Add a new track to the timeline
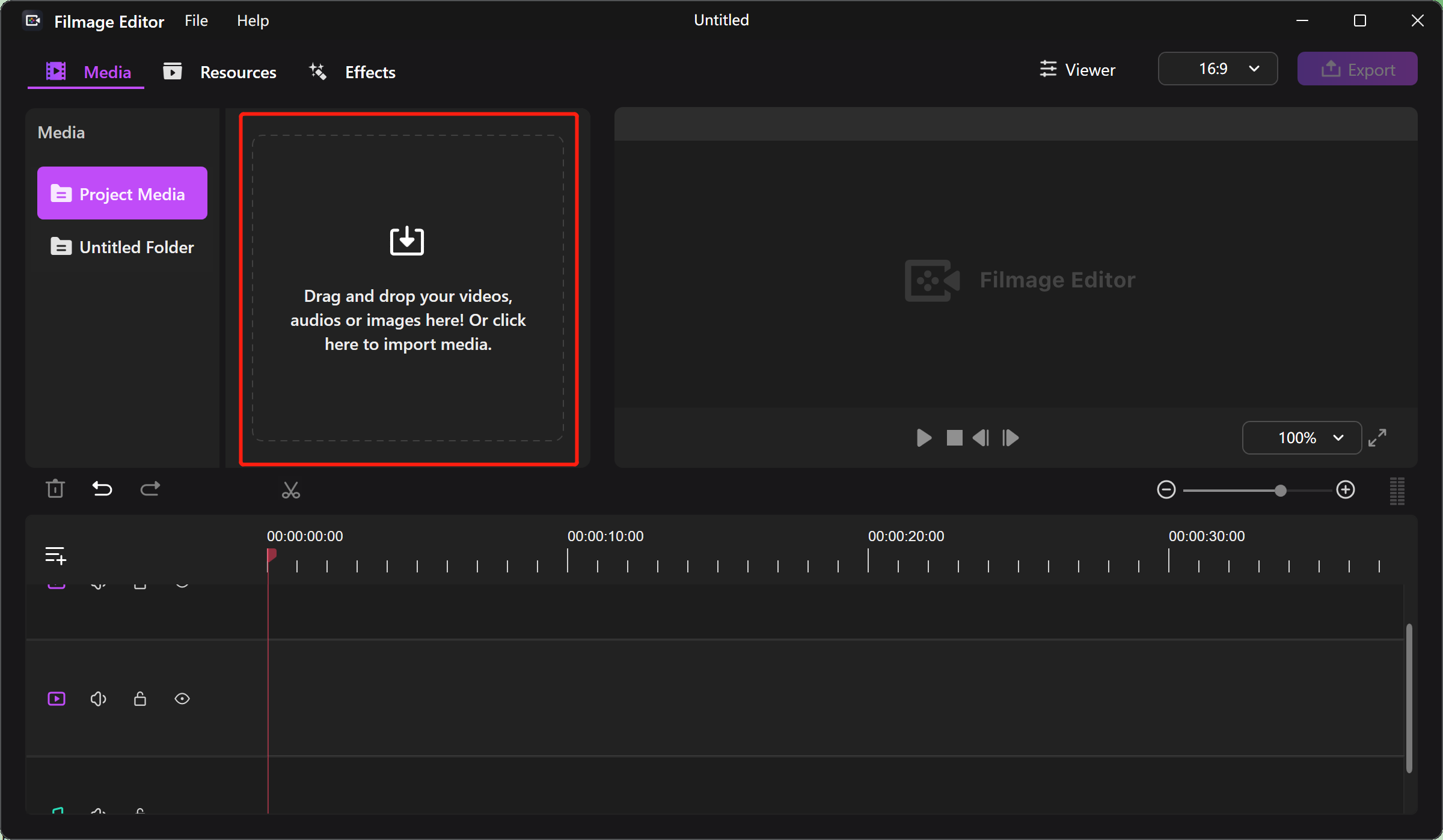This screenshot has width=1443, height=840. point(56,555)
